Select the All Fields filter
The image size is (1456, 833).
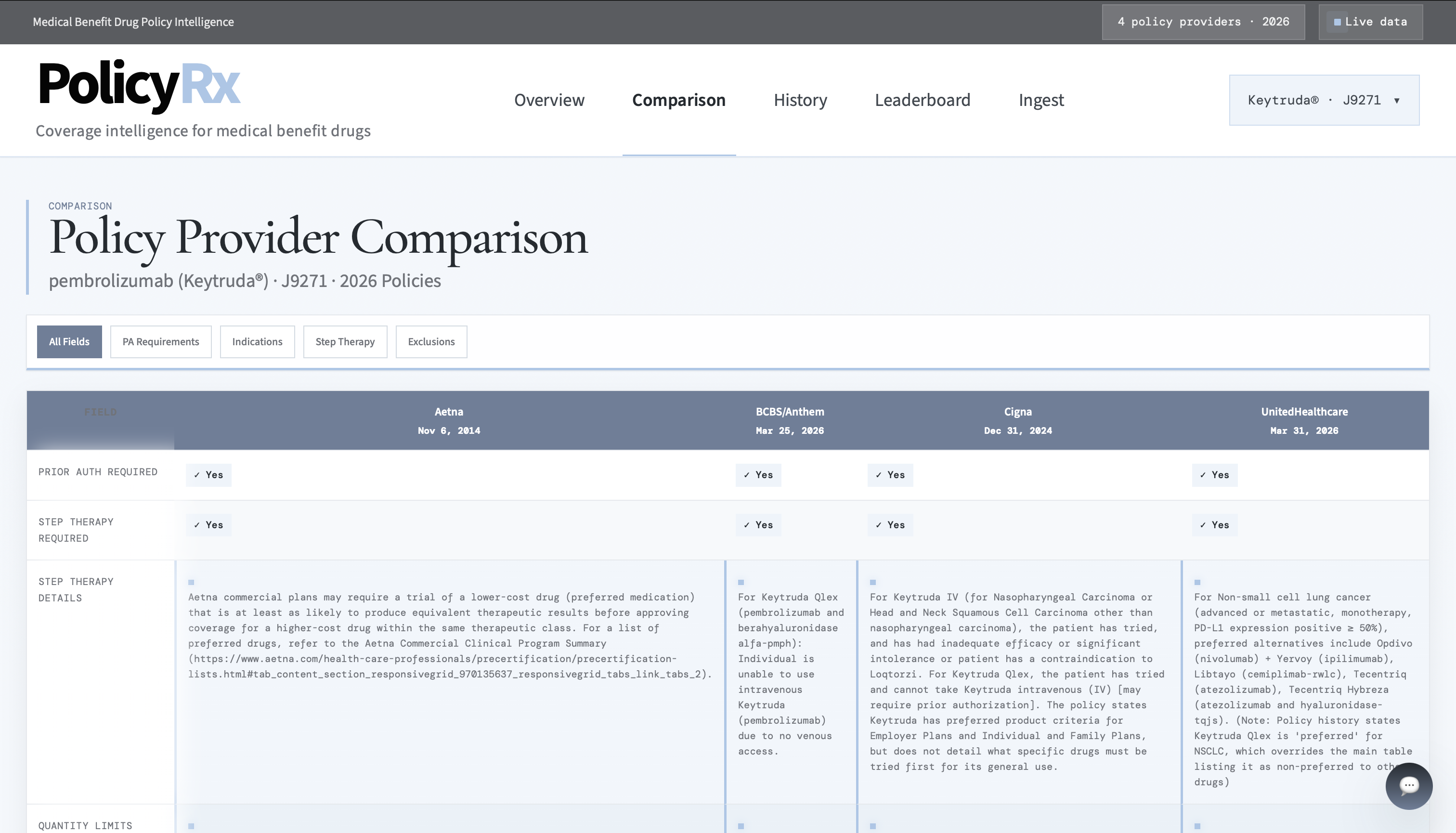pos(69,341)
